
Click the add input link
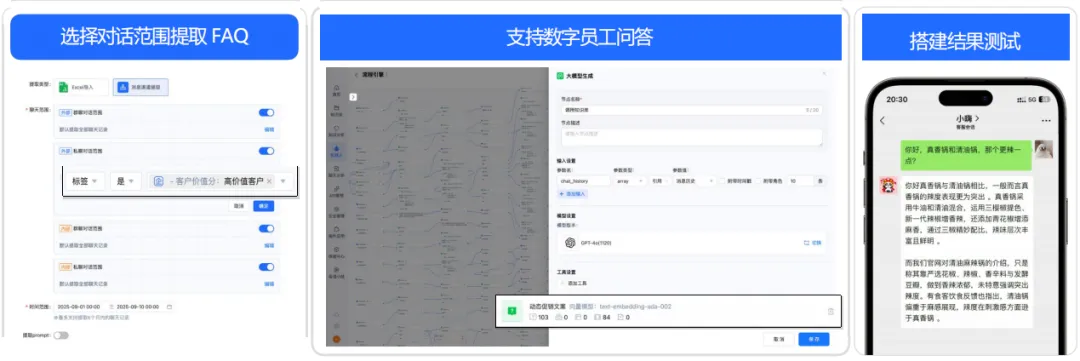coord(574,194)
